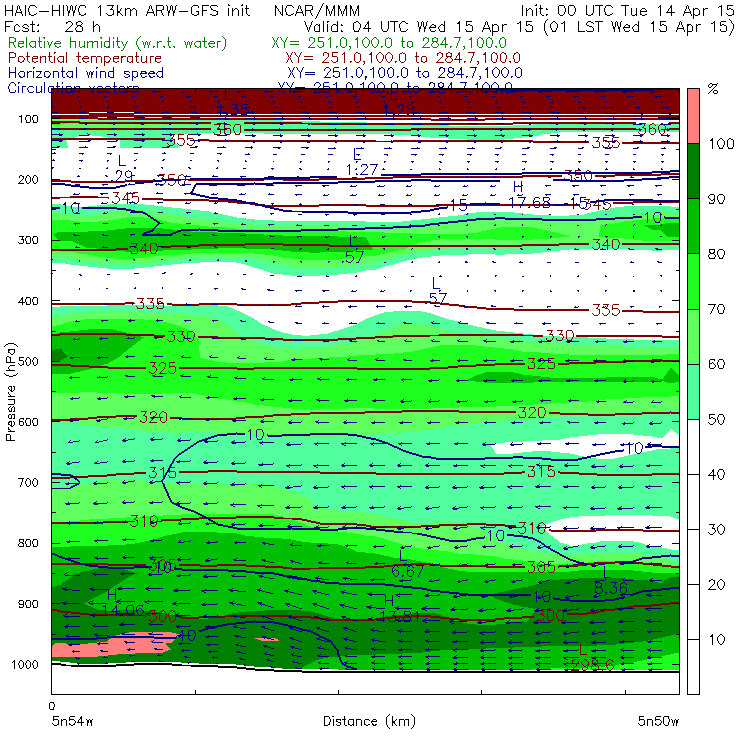This screenshot has height=740, width=740.
Task: Click the green 'Relative humidity (w.r.t. water)' legend
Action: coord(118,43)
